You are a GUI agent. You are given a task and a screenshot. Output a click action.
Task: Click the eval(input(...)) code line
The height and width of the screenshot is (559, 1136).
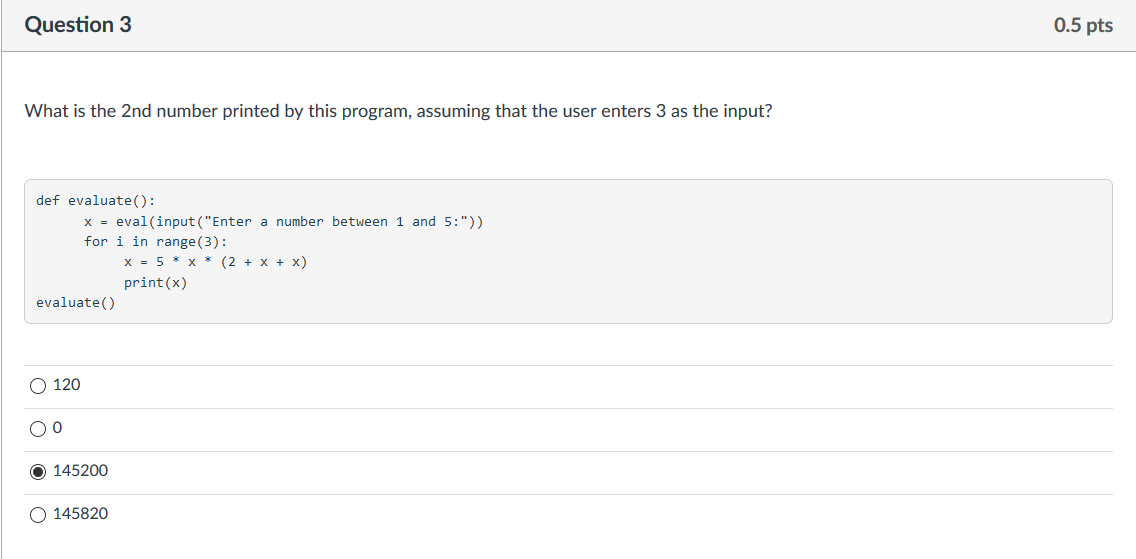pyautogui.click(x=283, y=222)
